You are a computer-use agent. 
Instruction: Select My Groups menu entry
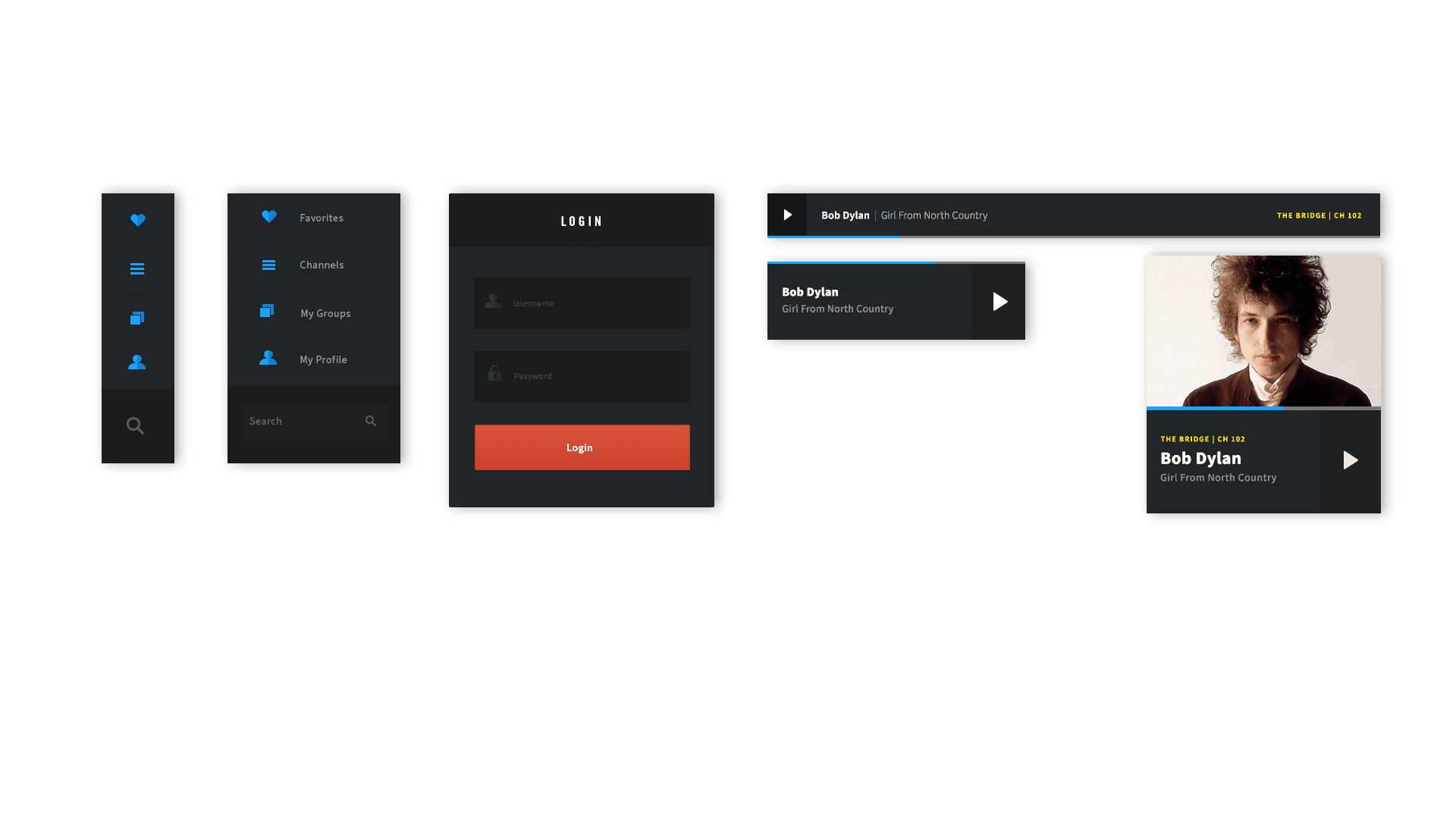325,313
